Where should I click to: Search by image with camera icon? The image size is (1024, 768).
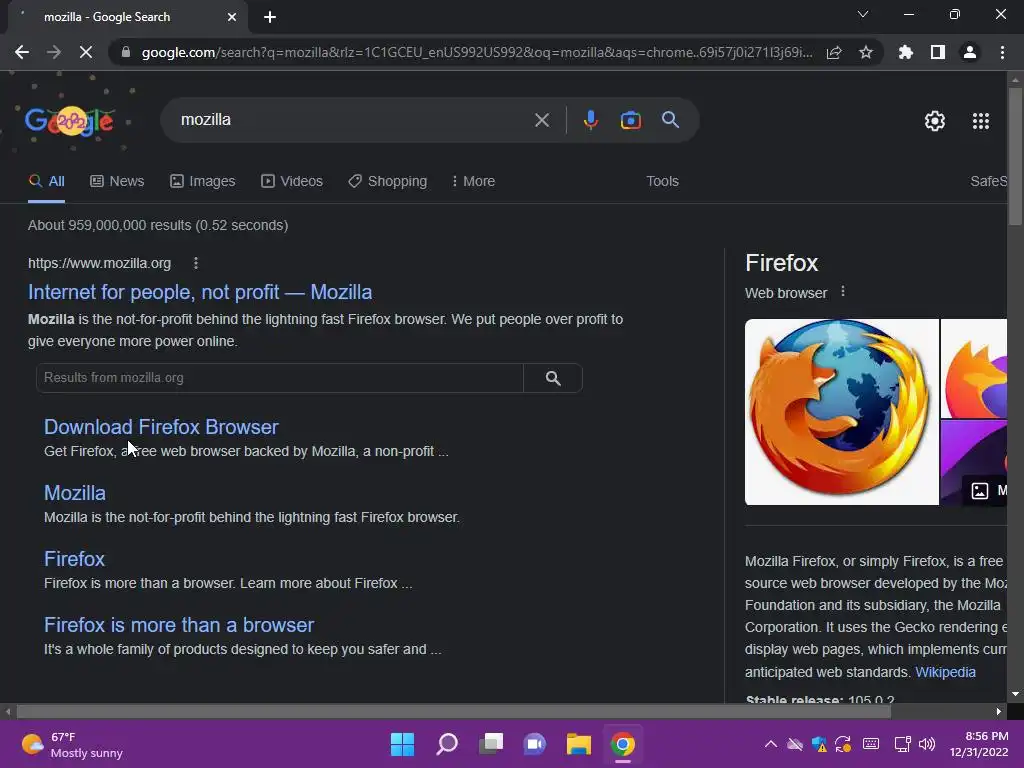click(x=631, y=120)
